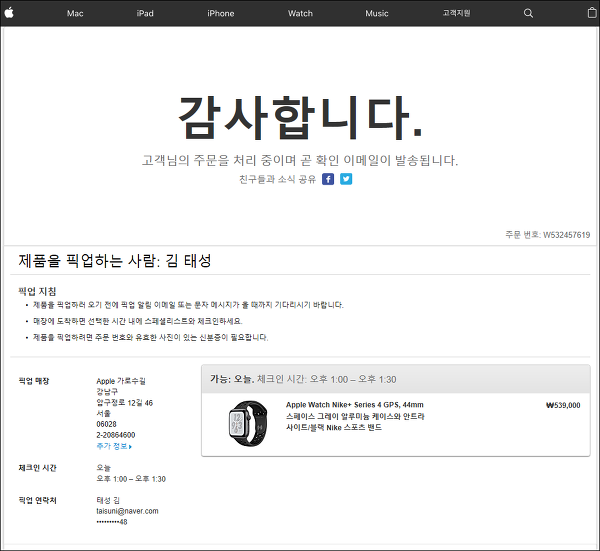Go to the iPhone section
Screen dimensions: 600x551
(221, 13)
